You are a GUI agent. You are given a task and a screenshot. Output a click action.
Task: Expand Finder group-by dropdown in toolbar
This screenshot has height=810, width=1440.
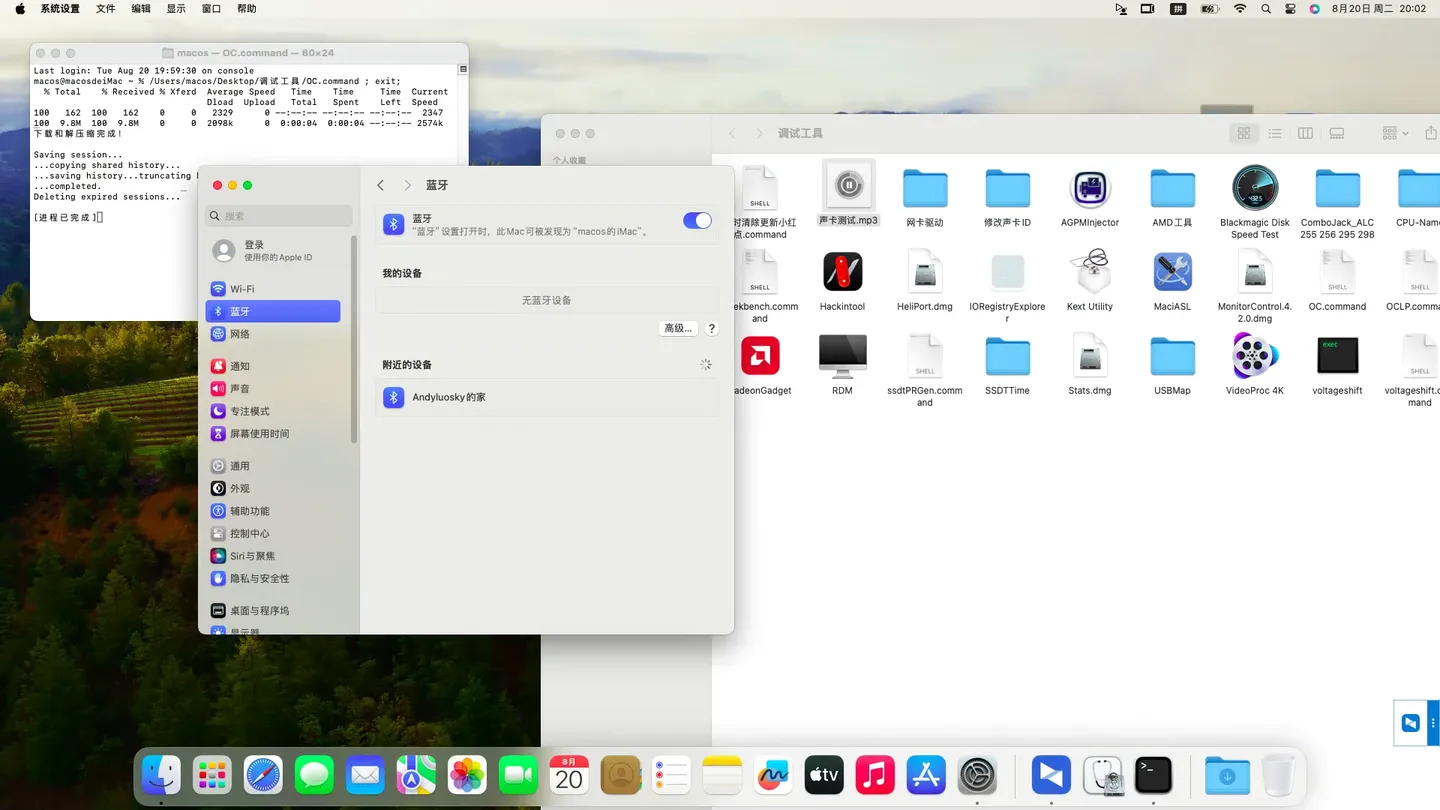click(1394, 133)
